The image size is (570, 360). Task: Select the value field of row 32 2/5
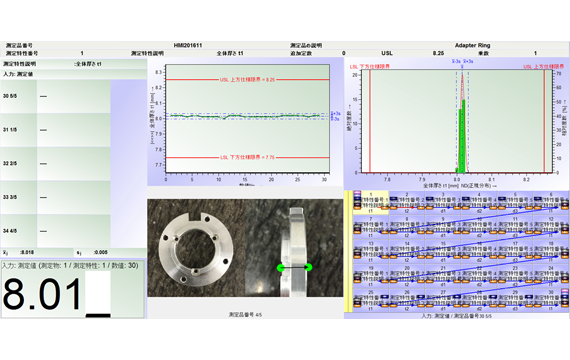[73, 164]
